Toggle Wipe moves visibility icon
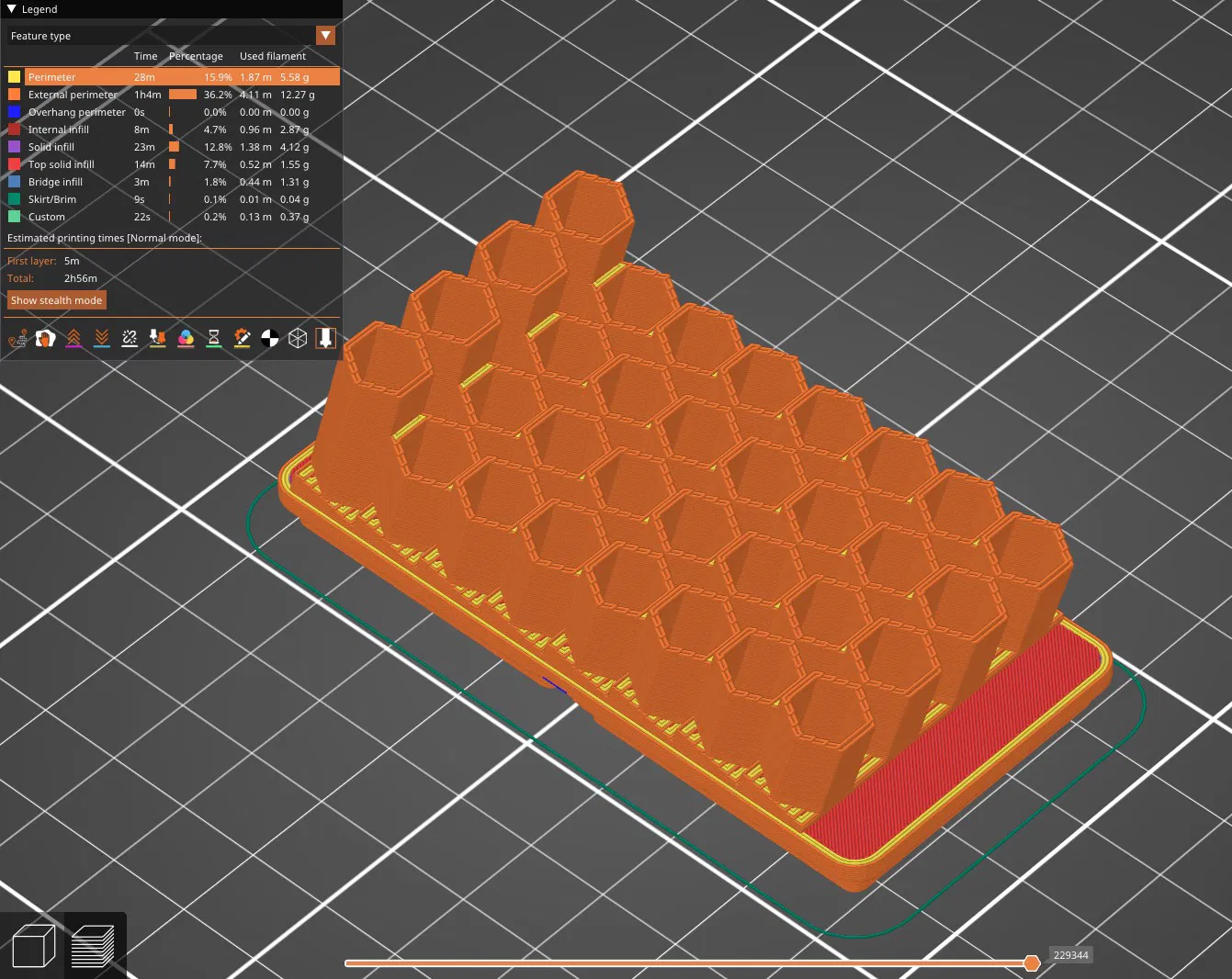The height and width of the screenshot is (979, 1232). (x=45, y=339)
